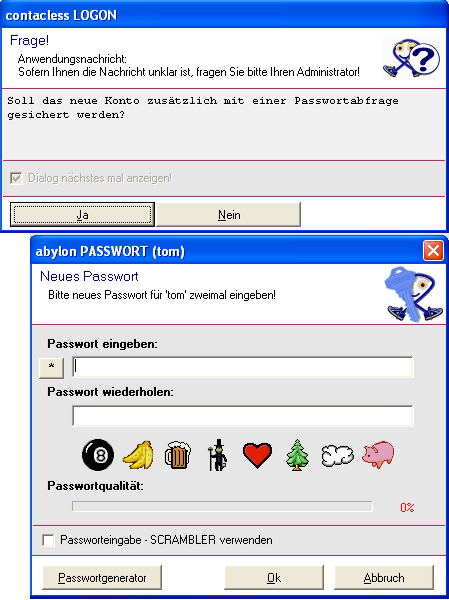449x600 pixels.
Task: Click the 8-ball password symbol icon
Action: [98, 455]
